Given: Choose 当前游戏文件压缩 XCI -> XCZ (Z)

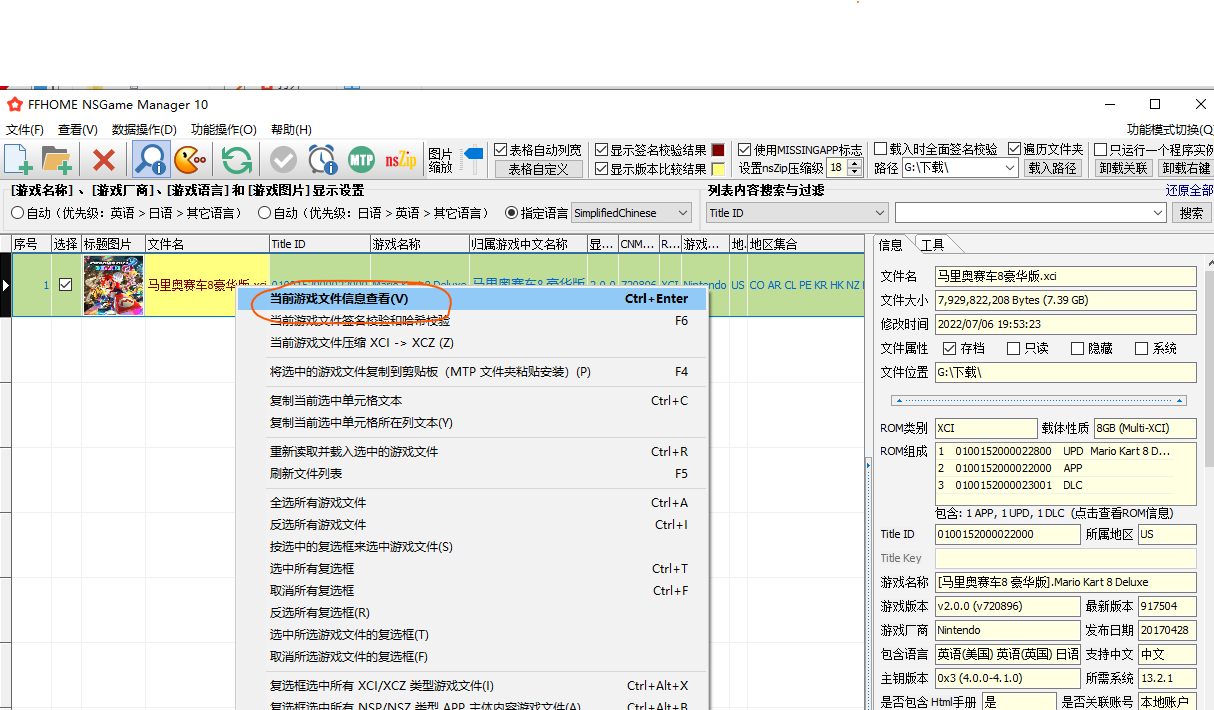Looking at the screenshot, I should pos(472,343).
